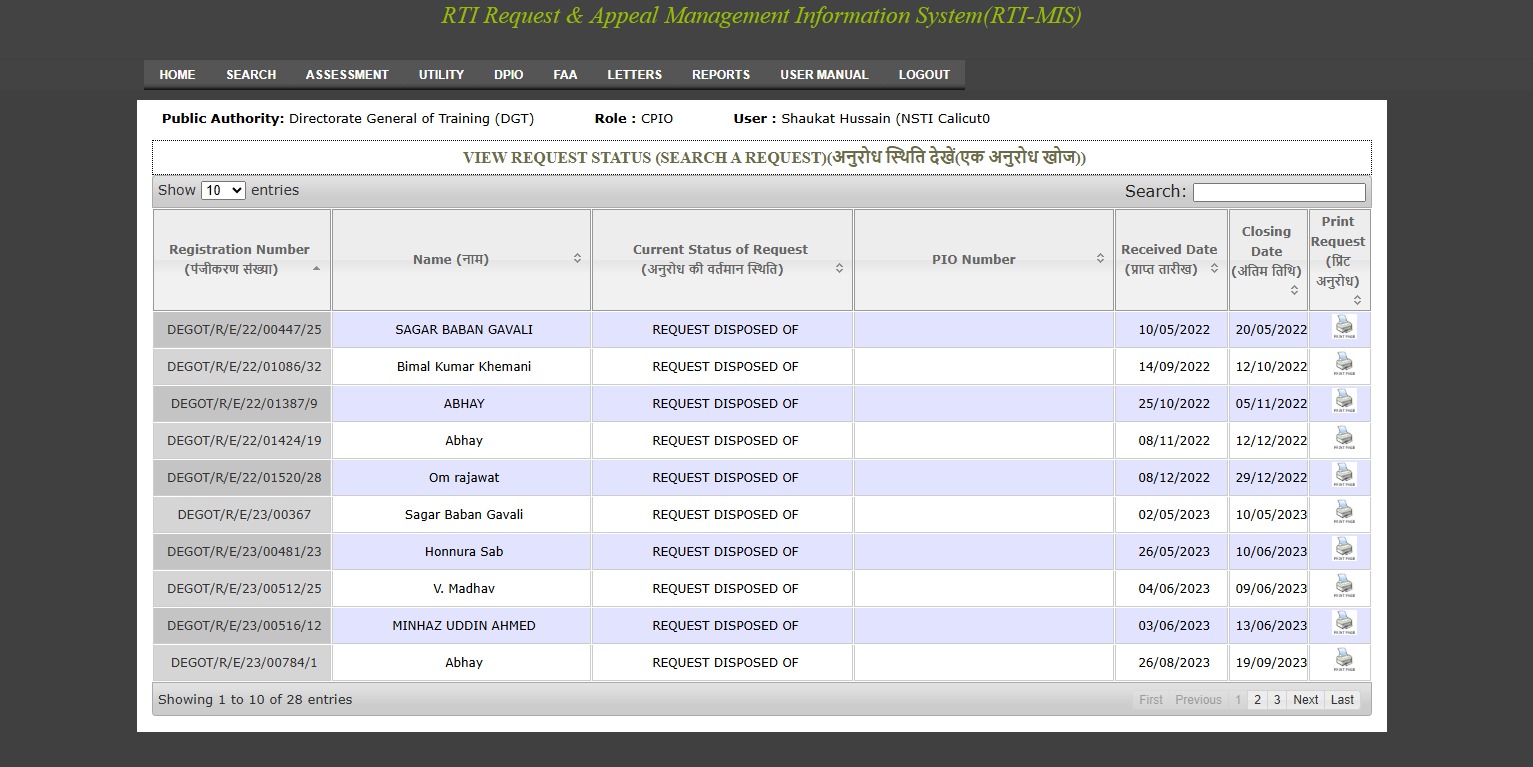
Task: Click registration number DEGOT/R/E/23/00516/12
Action: click(x=244, y=625)
